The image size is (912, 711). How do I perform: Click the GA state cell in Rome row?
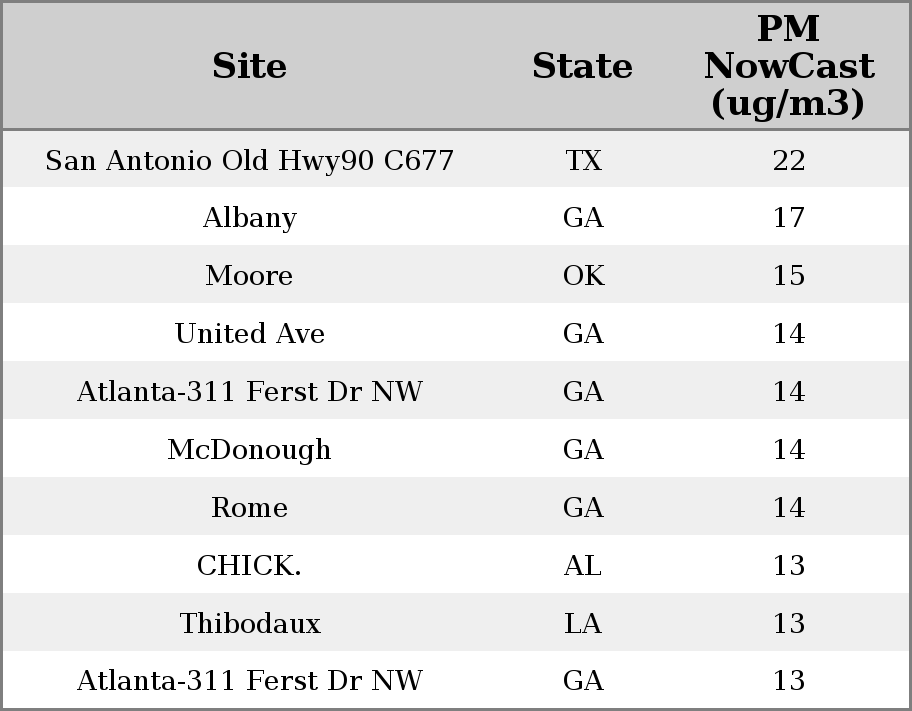583,508
